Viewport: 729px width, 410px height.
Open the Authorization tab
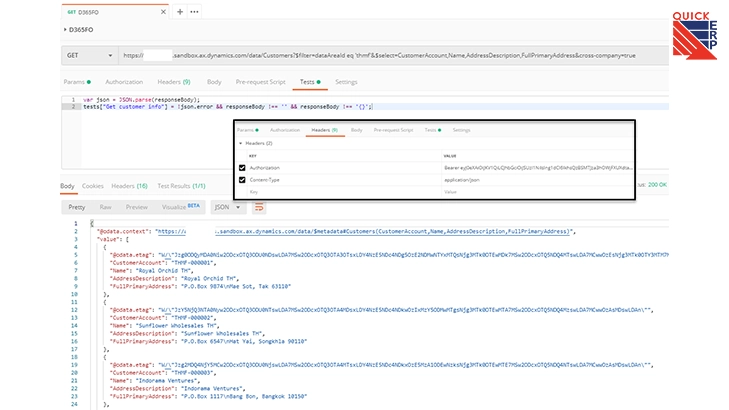point(124,82)
